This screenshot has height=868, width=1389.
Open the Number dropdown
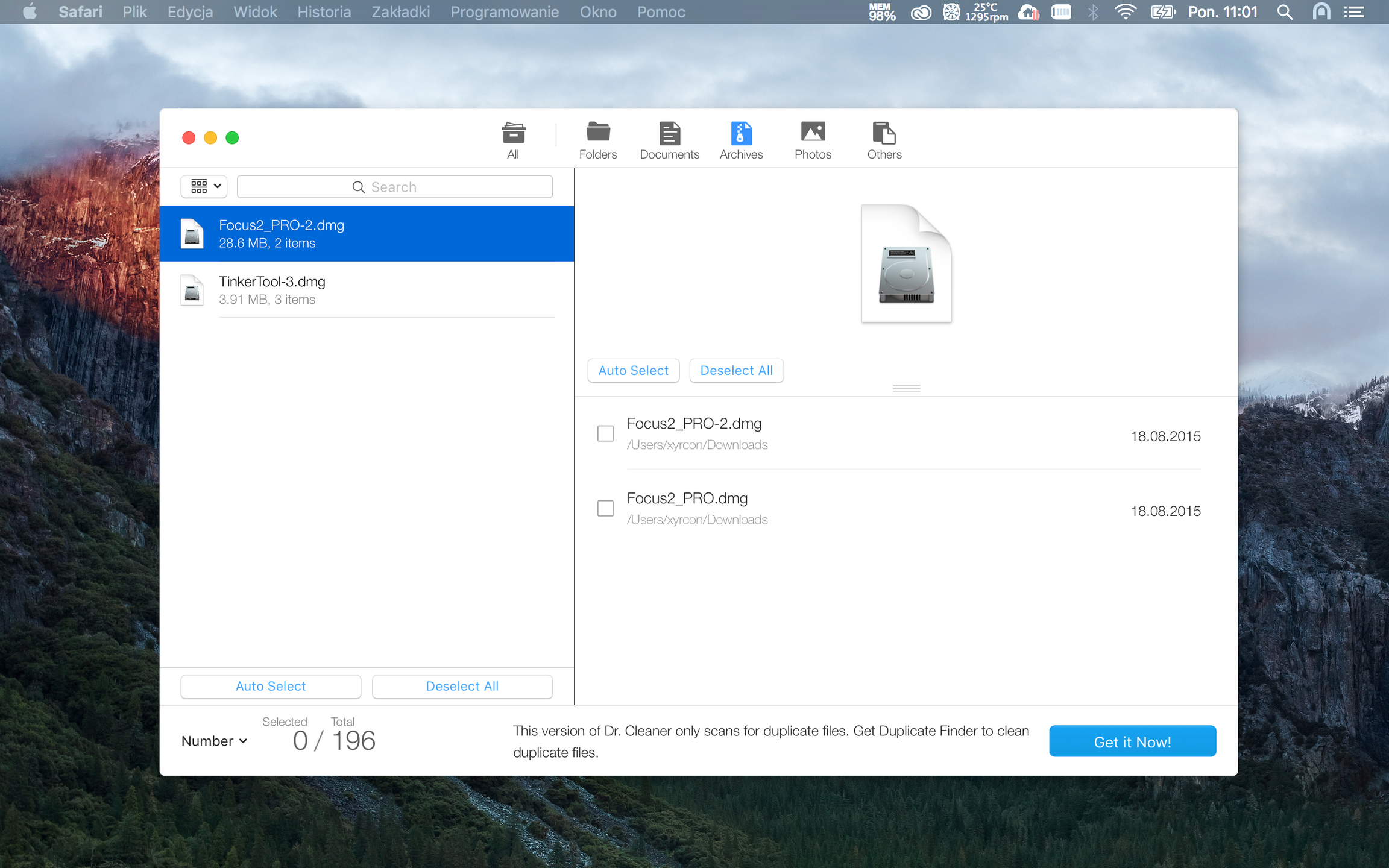215,741
